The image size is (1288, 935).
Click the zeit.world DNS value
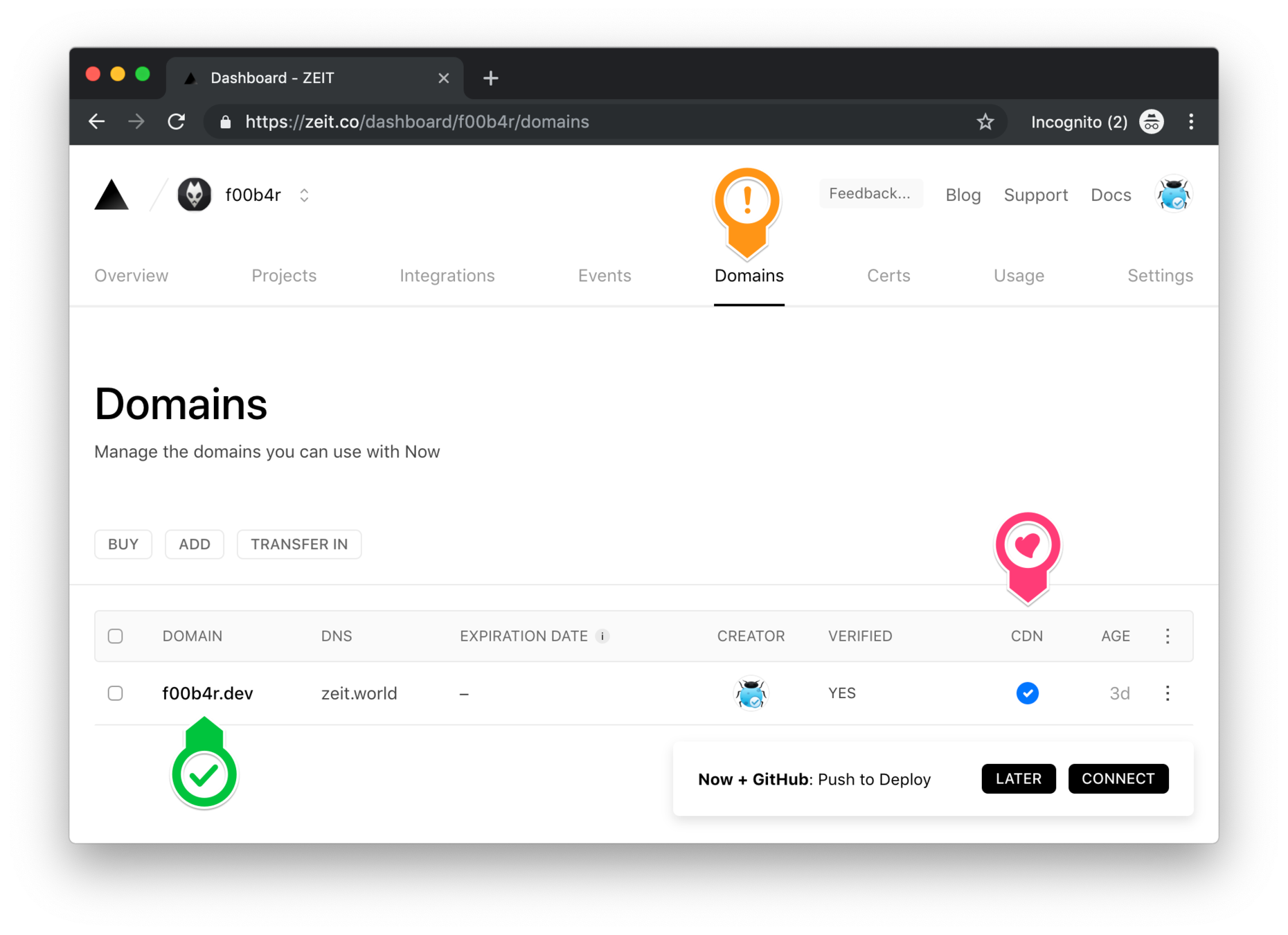point(359,693)
